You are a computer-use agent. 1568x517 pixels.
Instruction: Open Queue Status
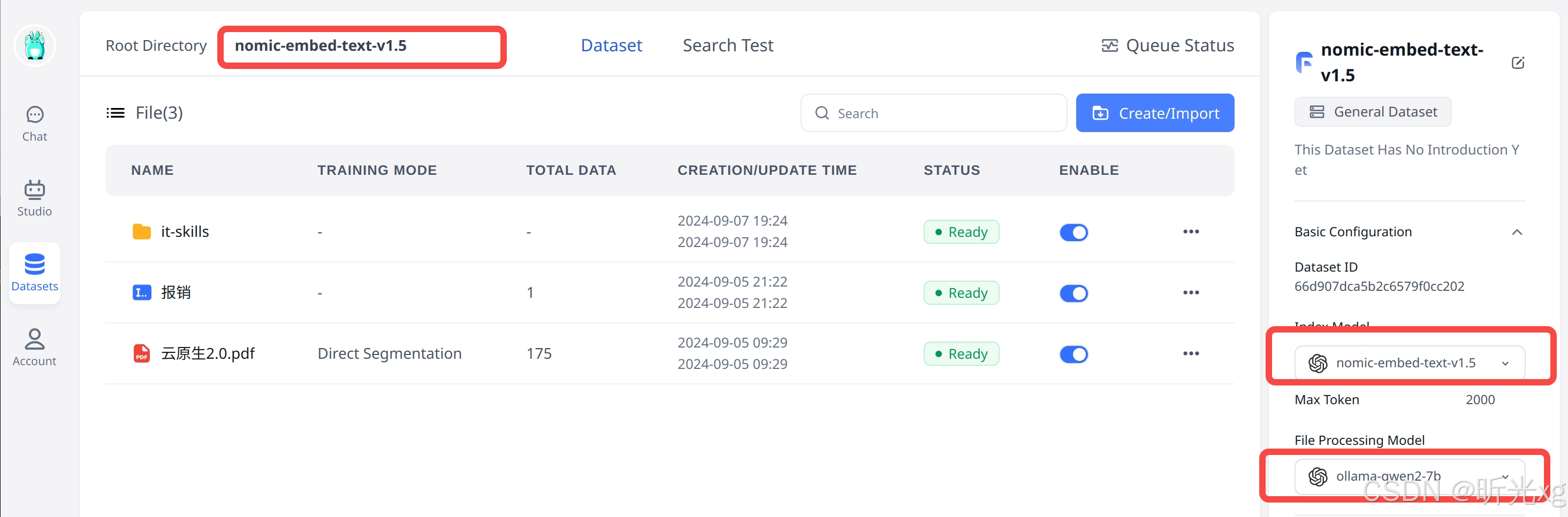click(x=1168, y=45)
